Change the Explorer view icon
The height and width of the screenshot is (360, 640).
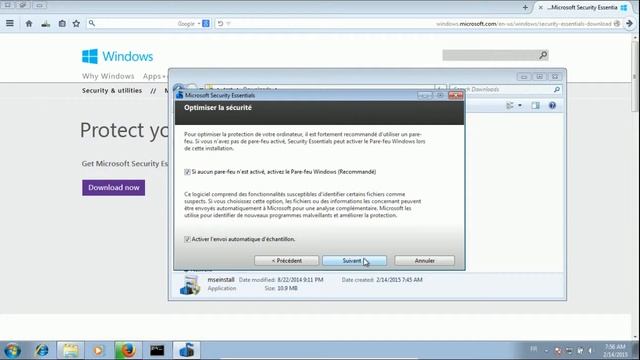pos(510,106)
